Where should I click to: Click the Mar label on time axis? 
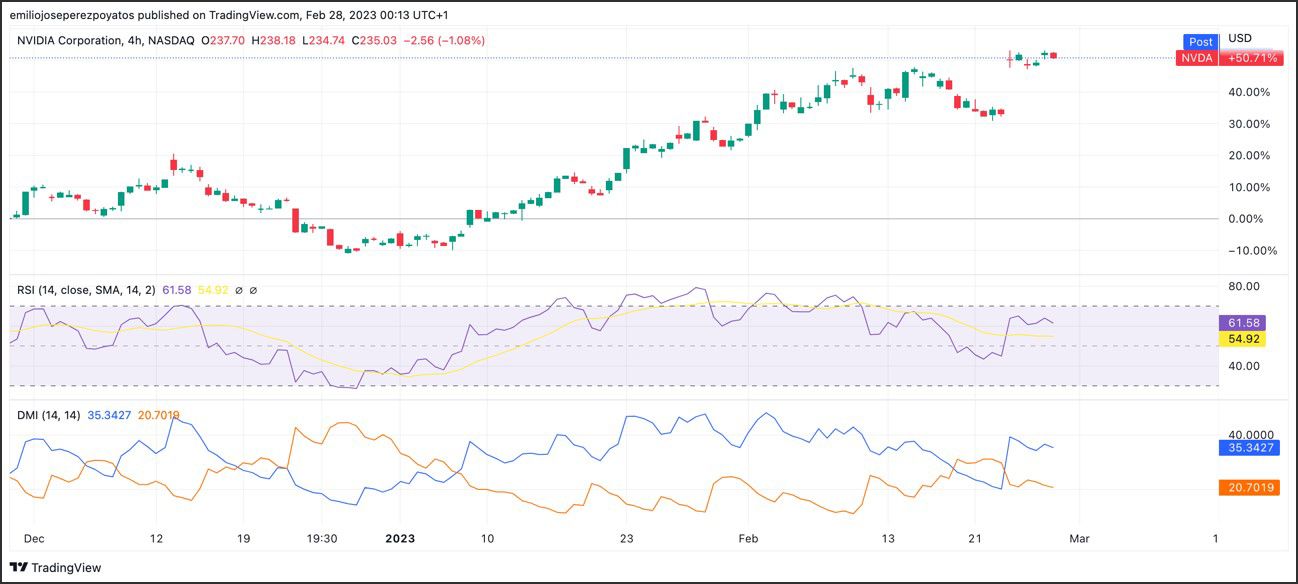pos(1079,538)
